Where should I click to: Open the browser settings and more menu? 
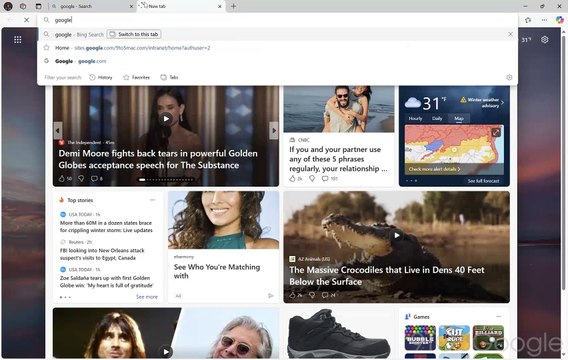pyautogui.click(x=544, y=20)
